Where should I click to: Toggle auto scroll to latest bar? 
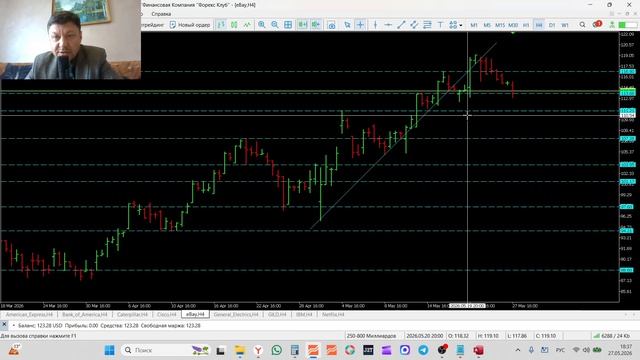coord(302,25)
